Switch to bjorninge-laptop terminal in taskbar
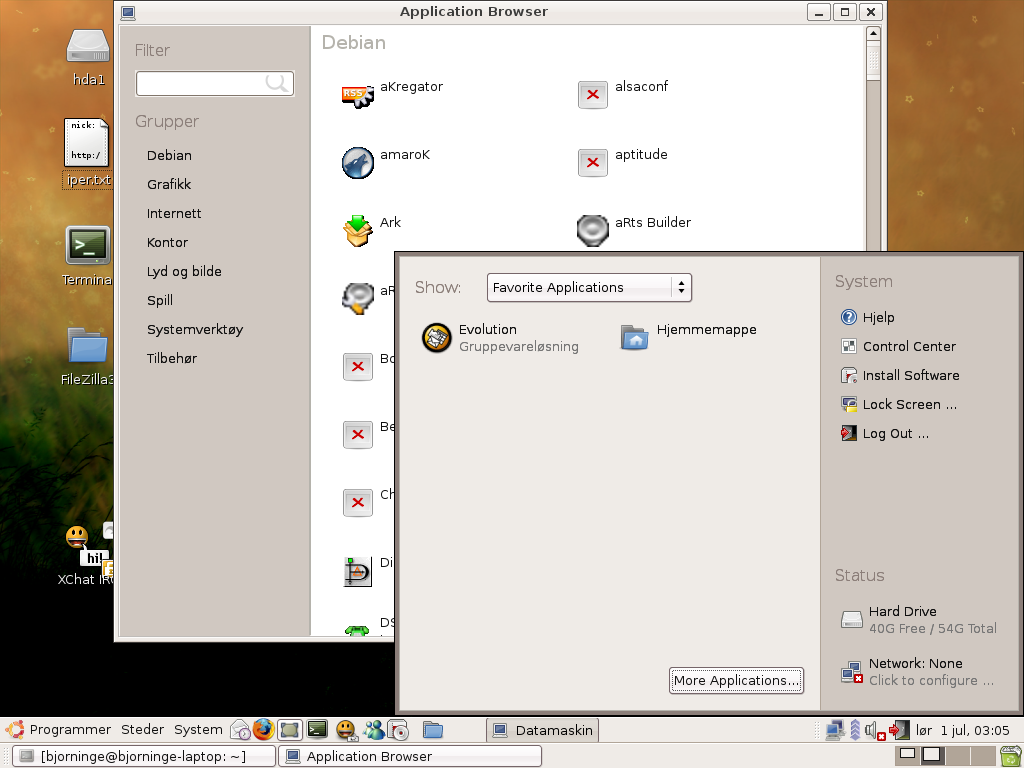 point(144,756)
